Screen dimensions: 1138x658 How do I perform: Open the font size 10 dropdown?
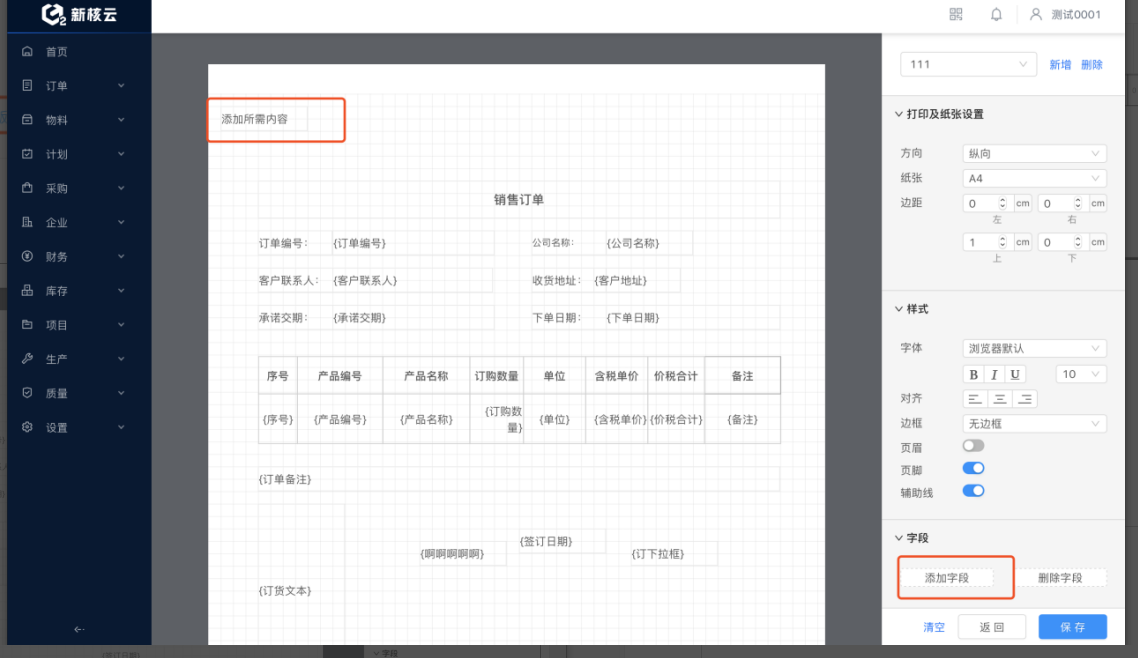coord(1080,374)
